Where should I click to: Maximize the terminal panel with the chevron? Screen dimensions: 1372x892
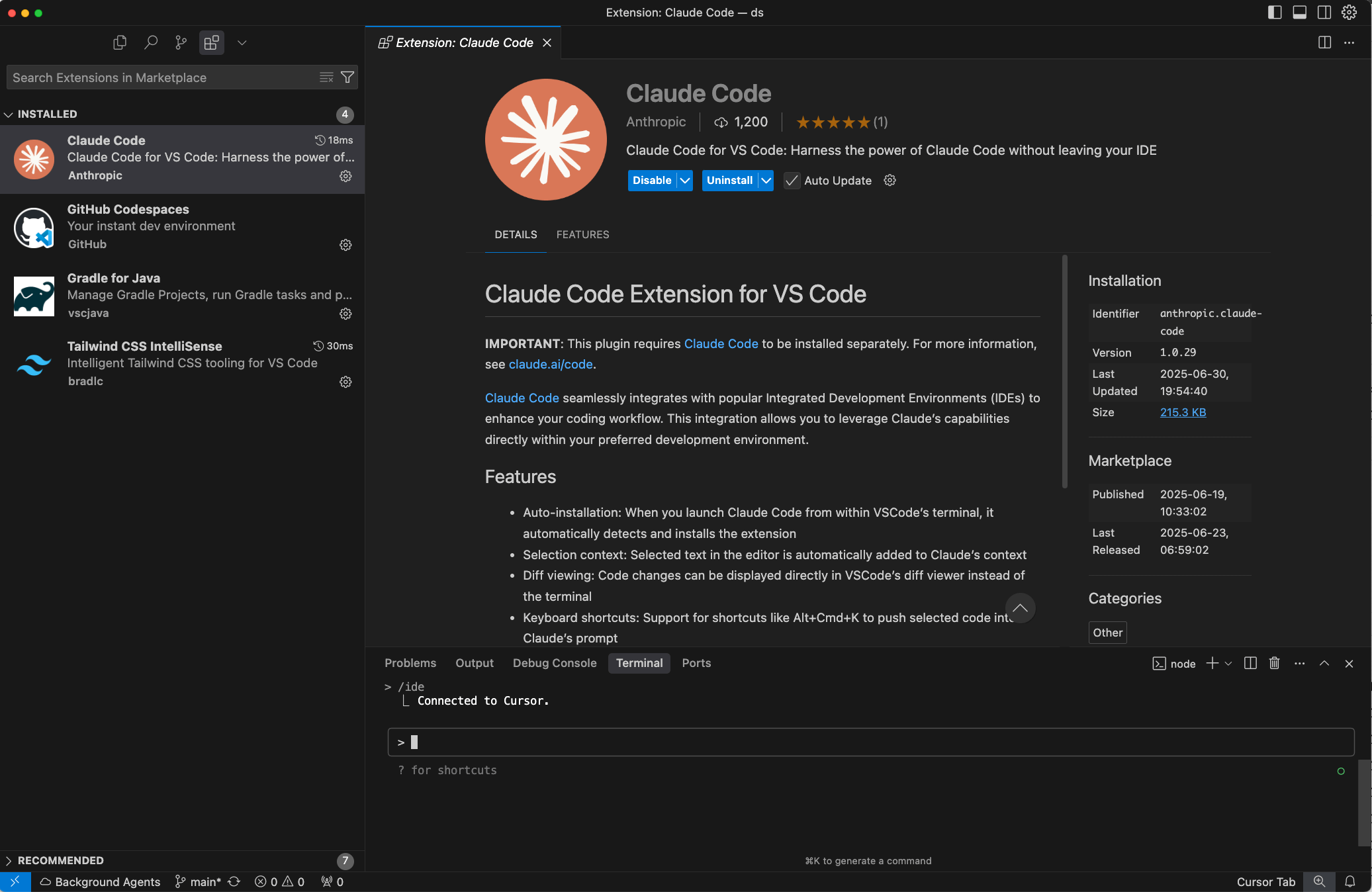click(x=1324, y=664)
